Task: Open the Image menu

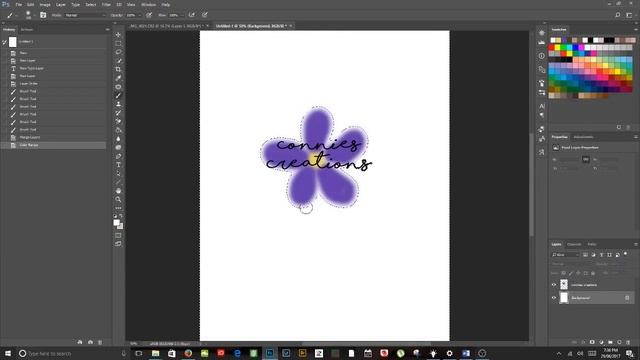Action: pos(45,4)
